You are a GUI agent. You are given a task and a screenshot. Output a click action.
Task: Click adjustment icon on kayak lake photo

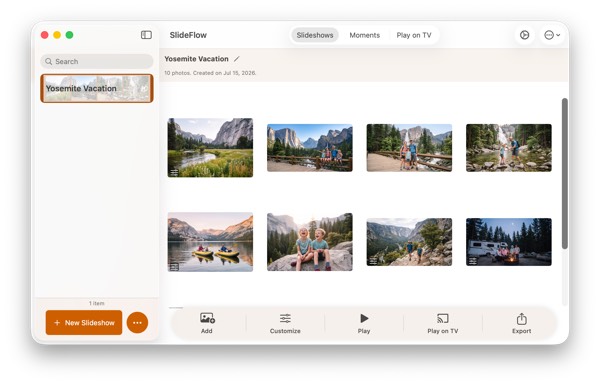(x=174, y=267)
